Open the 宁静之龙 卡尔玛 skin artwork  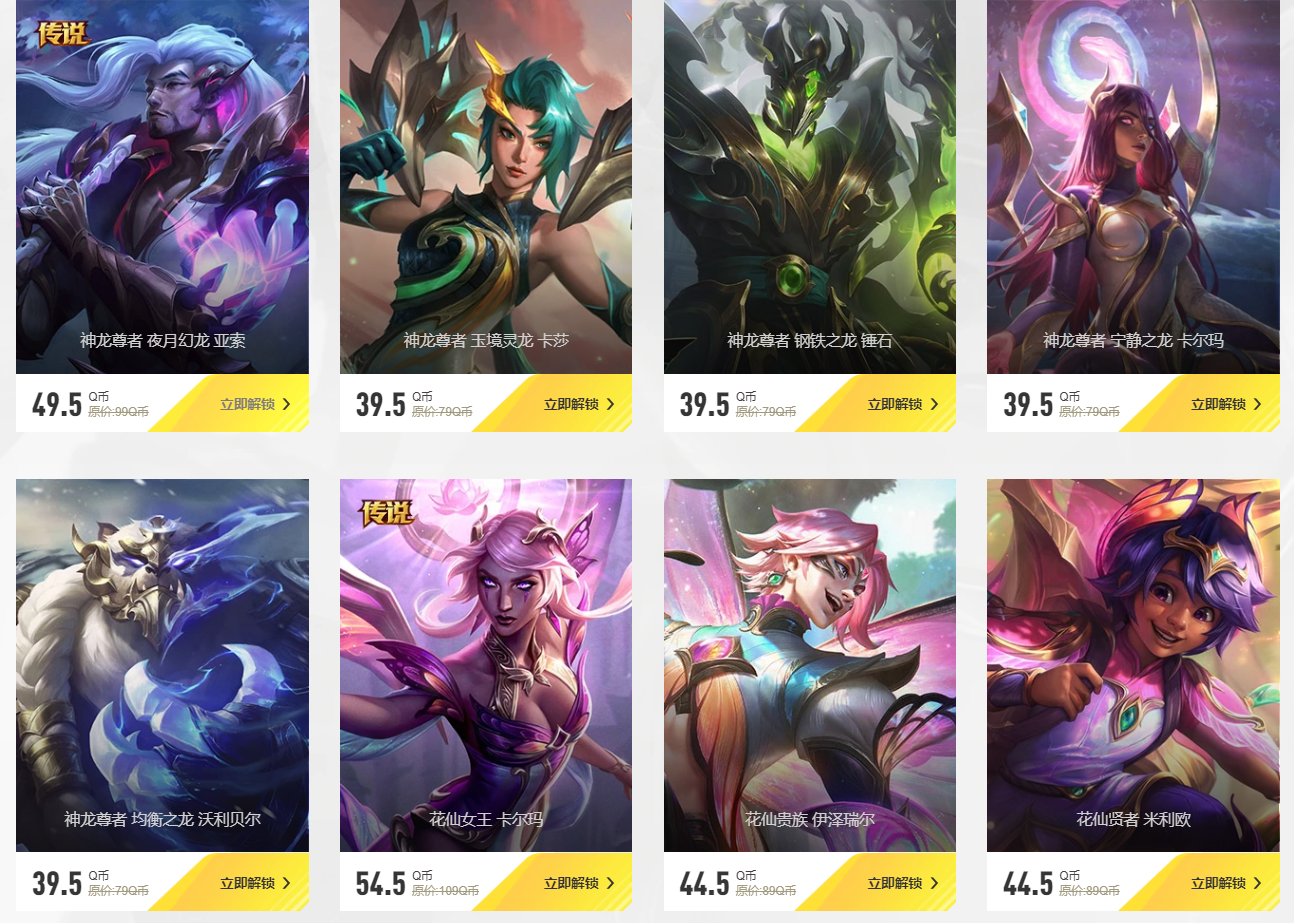click(1133, 187)
